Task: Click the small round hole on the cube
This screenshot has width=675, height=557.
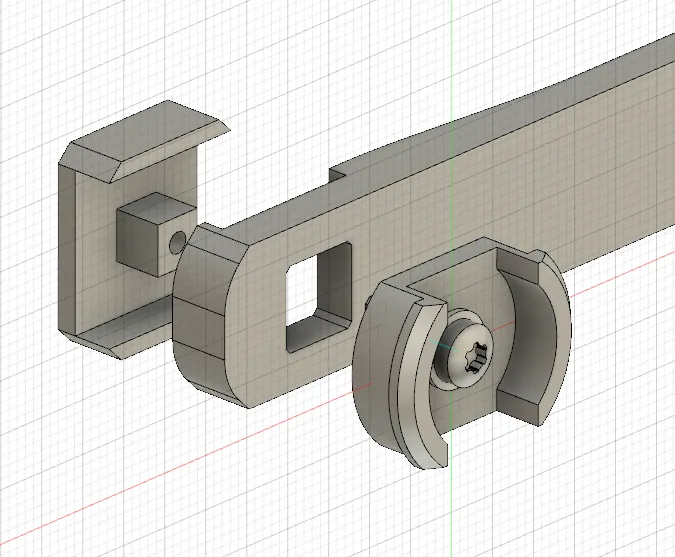Action: tap(178, 244)
